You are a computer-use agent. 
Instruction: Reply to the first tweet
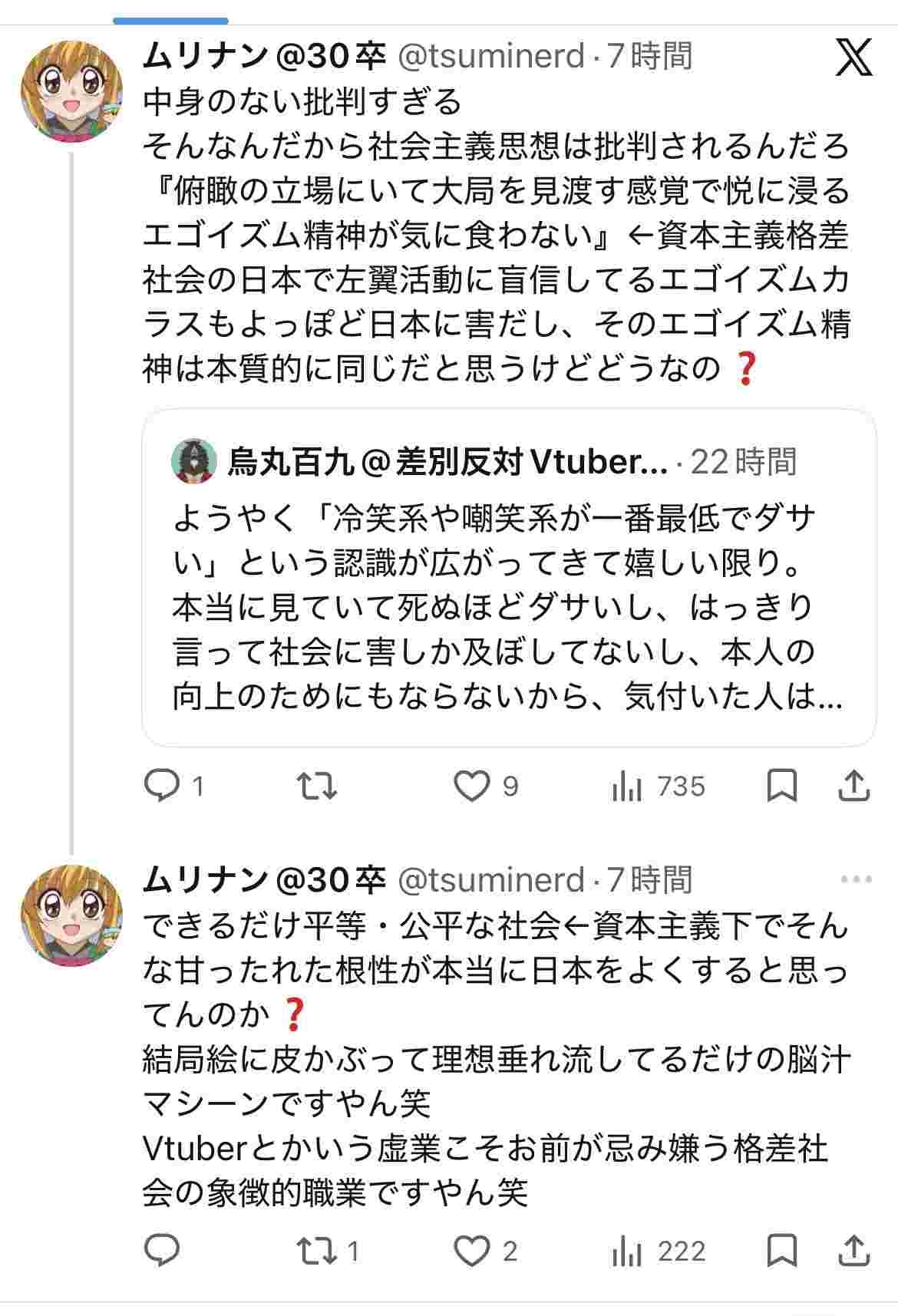coord(162,787)
